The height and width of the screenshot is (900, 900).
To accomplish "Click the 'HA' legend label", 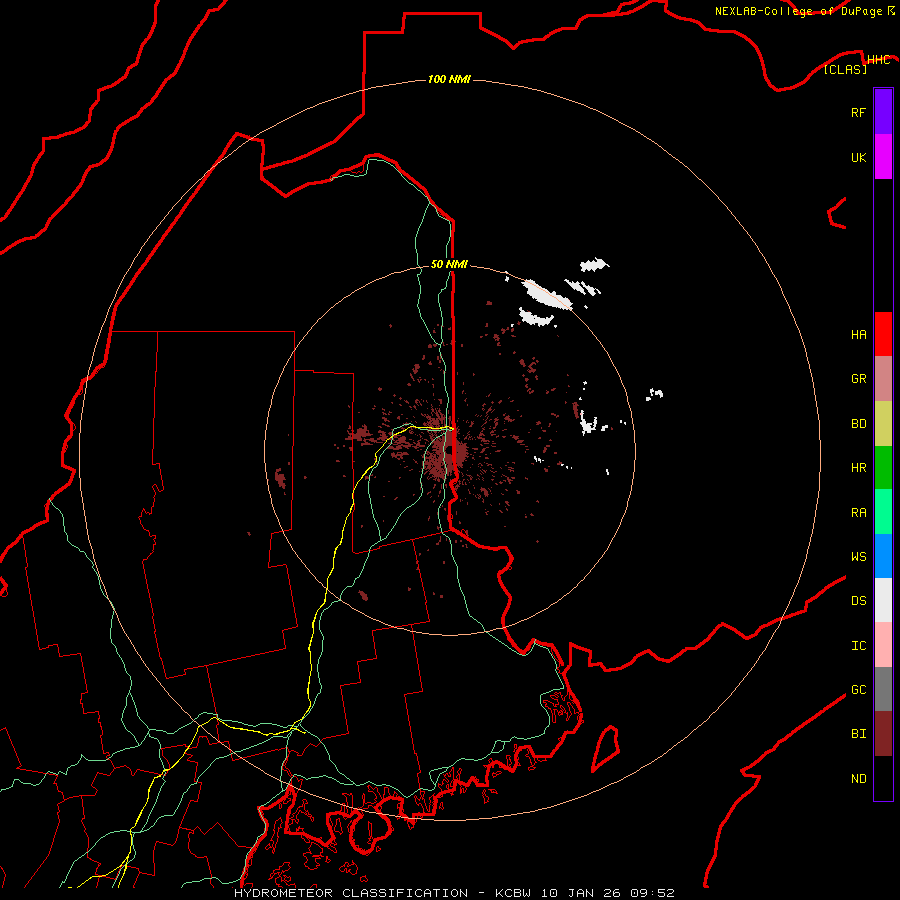I will click(x=858, y=334).
